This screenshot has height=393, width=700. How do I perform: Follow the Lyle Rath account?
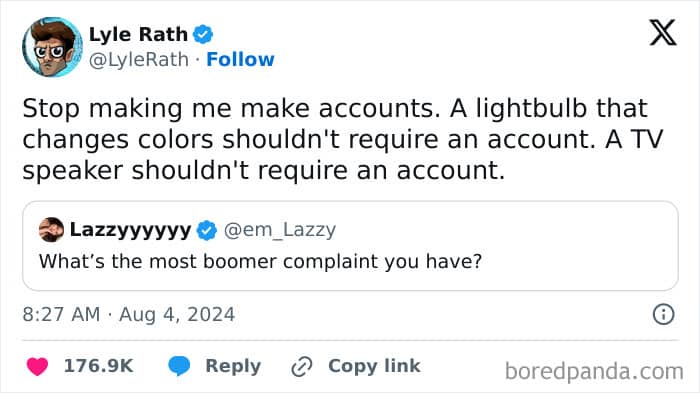point(240,59)
